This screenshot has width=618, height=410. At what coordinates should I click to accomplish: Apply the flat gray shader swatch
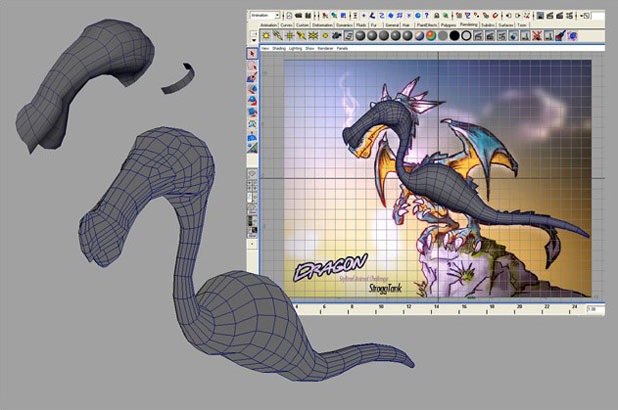[443, 36]
